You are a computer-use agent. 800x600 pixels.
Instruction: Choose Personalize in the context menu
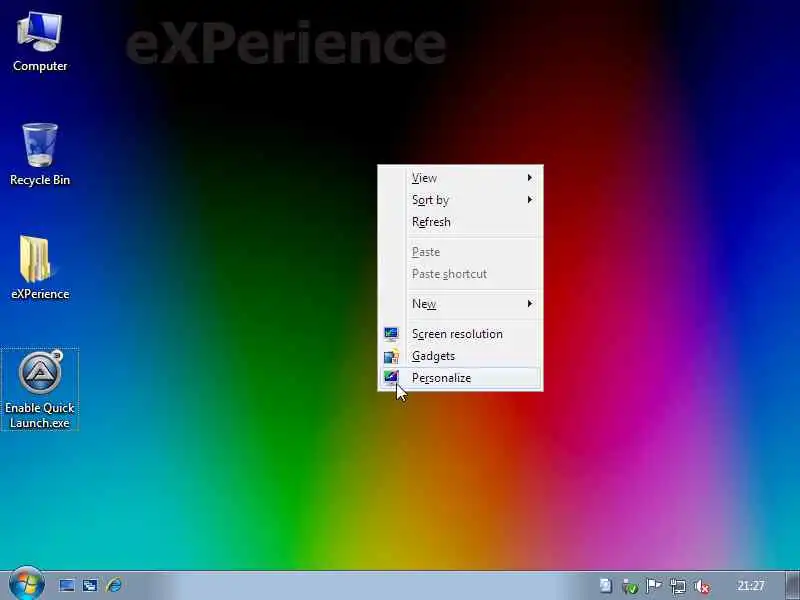(x=460, y=378)
